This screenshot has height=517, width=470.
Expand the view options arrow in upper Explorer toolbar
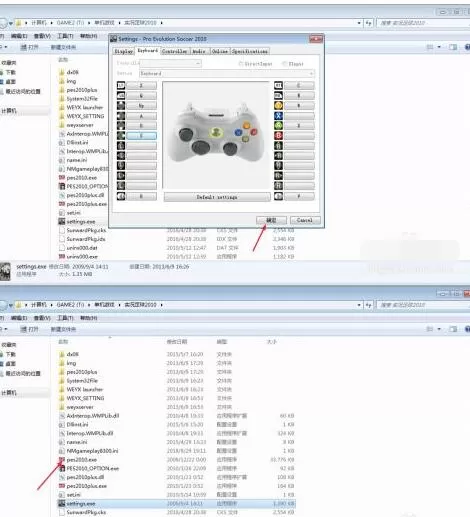click(439, 47)
